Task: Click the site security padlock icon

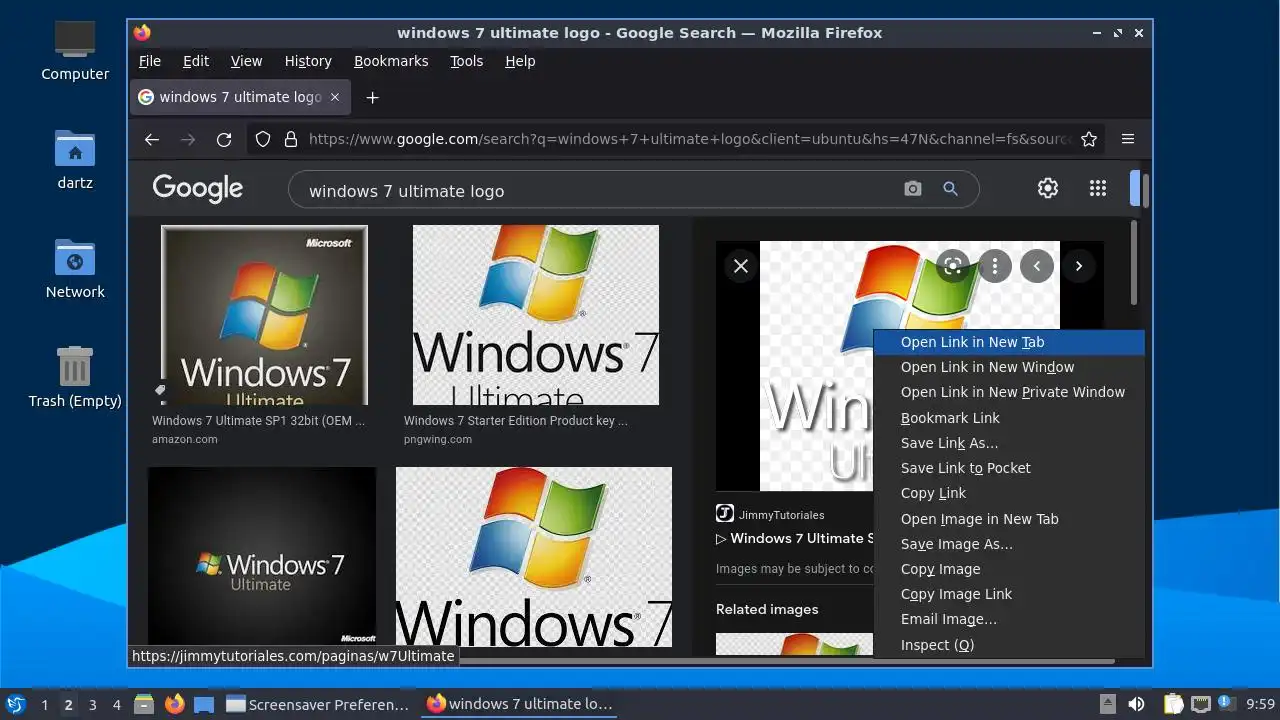Action: point(291,139)
